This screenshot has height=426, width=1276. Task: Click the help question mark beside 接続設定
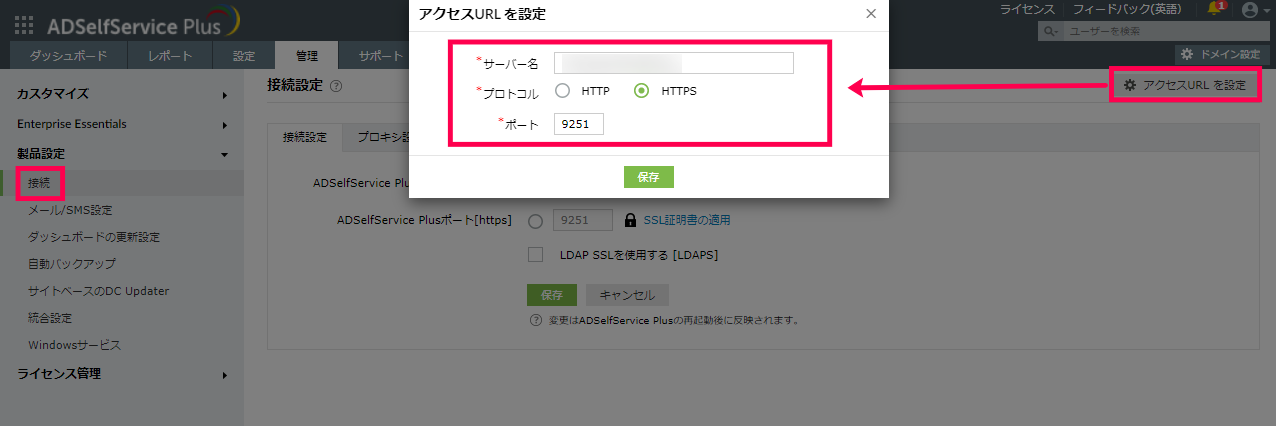tap(336, 86)
